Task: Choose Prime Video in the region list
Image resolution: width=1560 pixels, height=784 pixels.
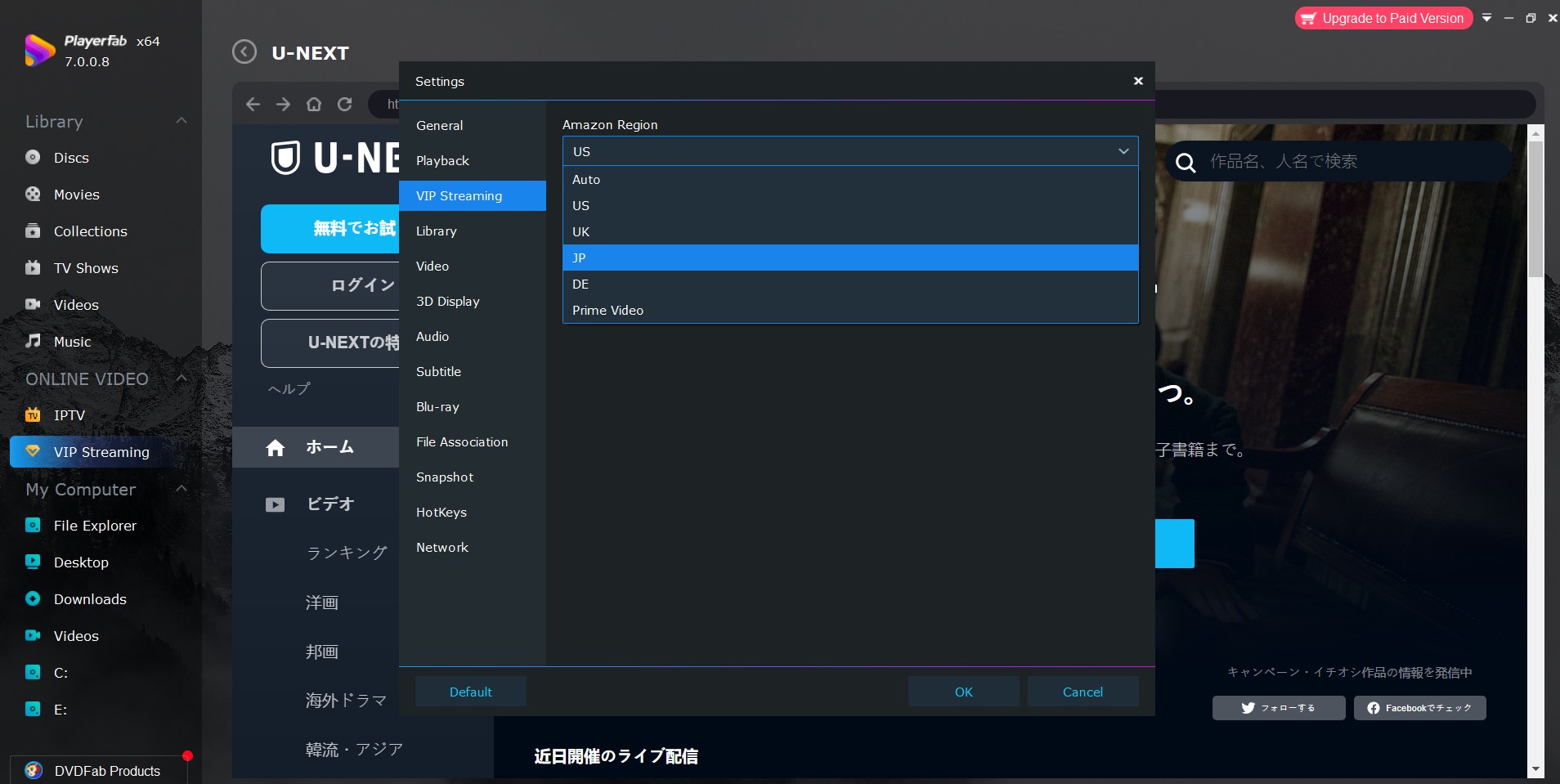Action: (850, 310)
